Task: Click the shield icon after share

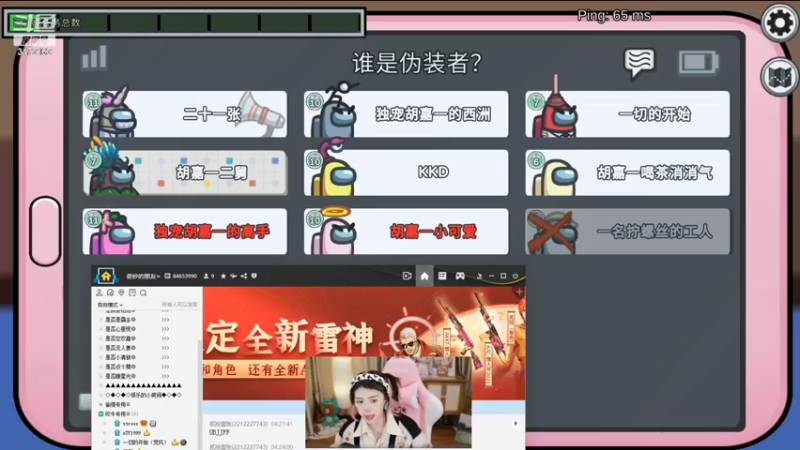Action: 254,276
